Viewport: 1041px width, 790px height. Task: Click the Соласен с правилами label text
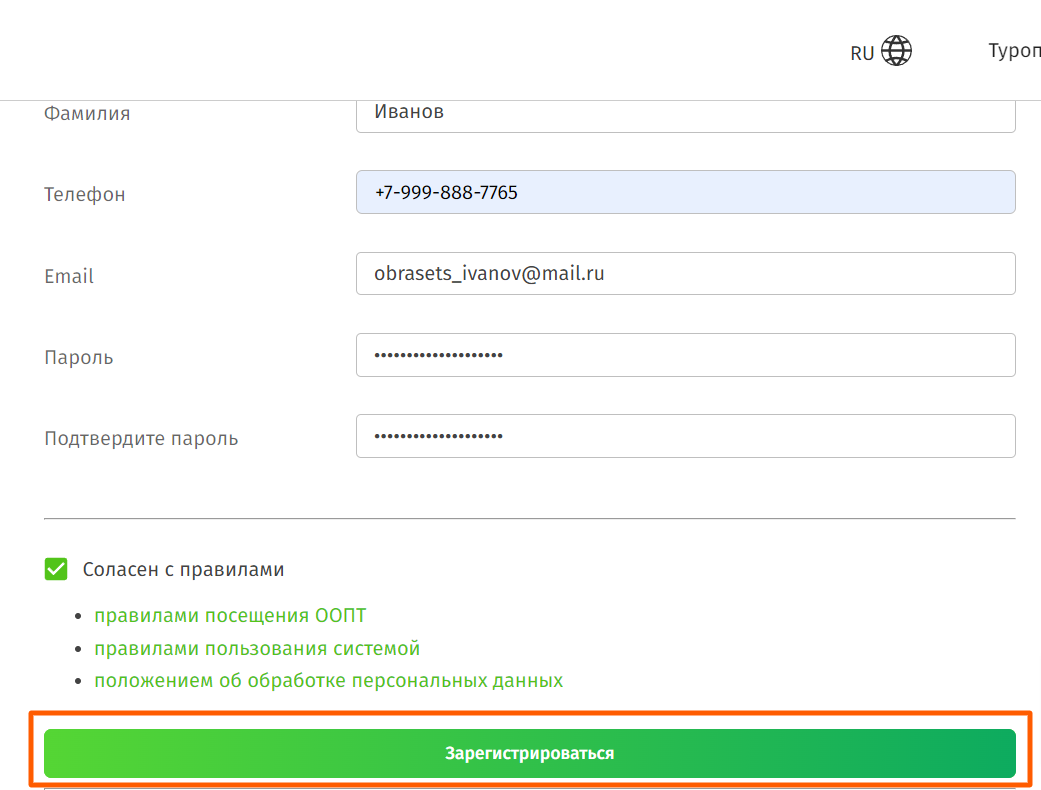coord(183,570)
